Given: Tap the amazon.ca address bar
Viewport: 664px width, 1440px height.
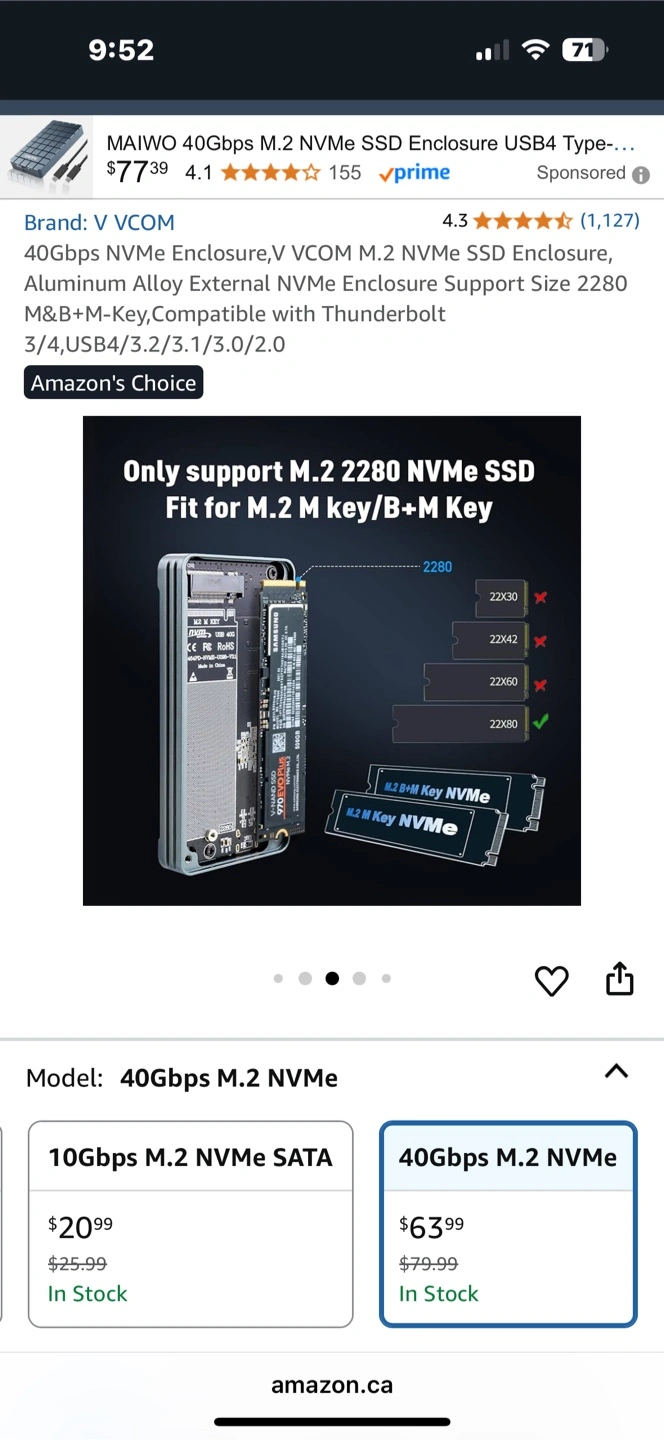Looking at the screenshot, I should coord(332,1385).
